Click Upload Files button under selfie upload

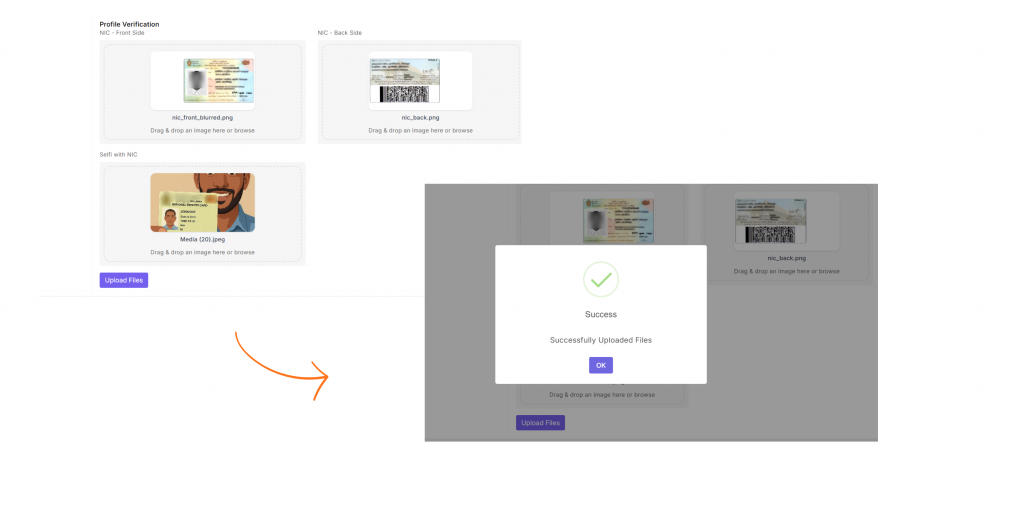point(124,280)
